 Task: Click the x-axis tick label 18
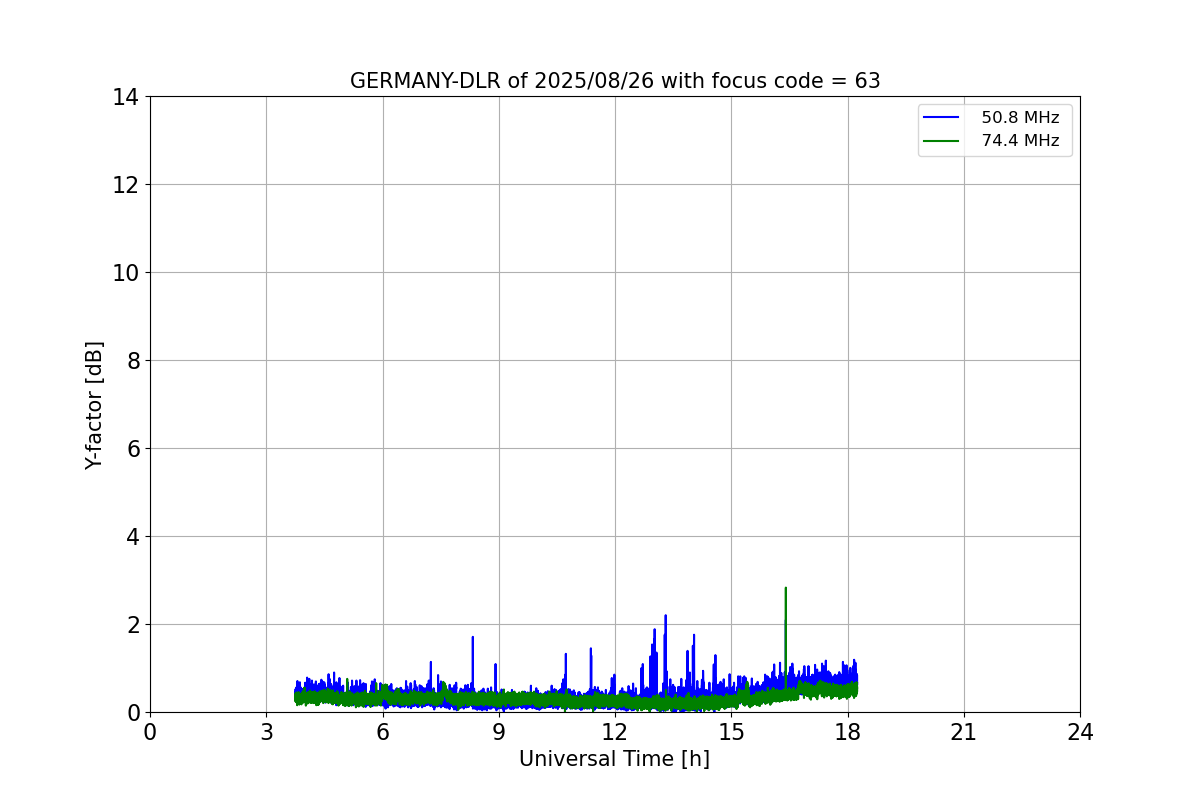[848, 732]
